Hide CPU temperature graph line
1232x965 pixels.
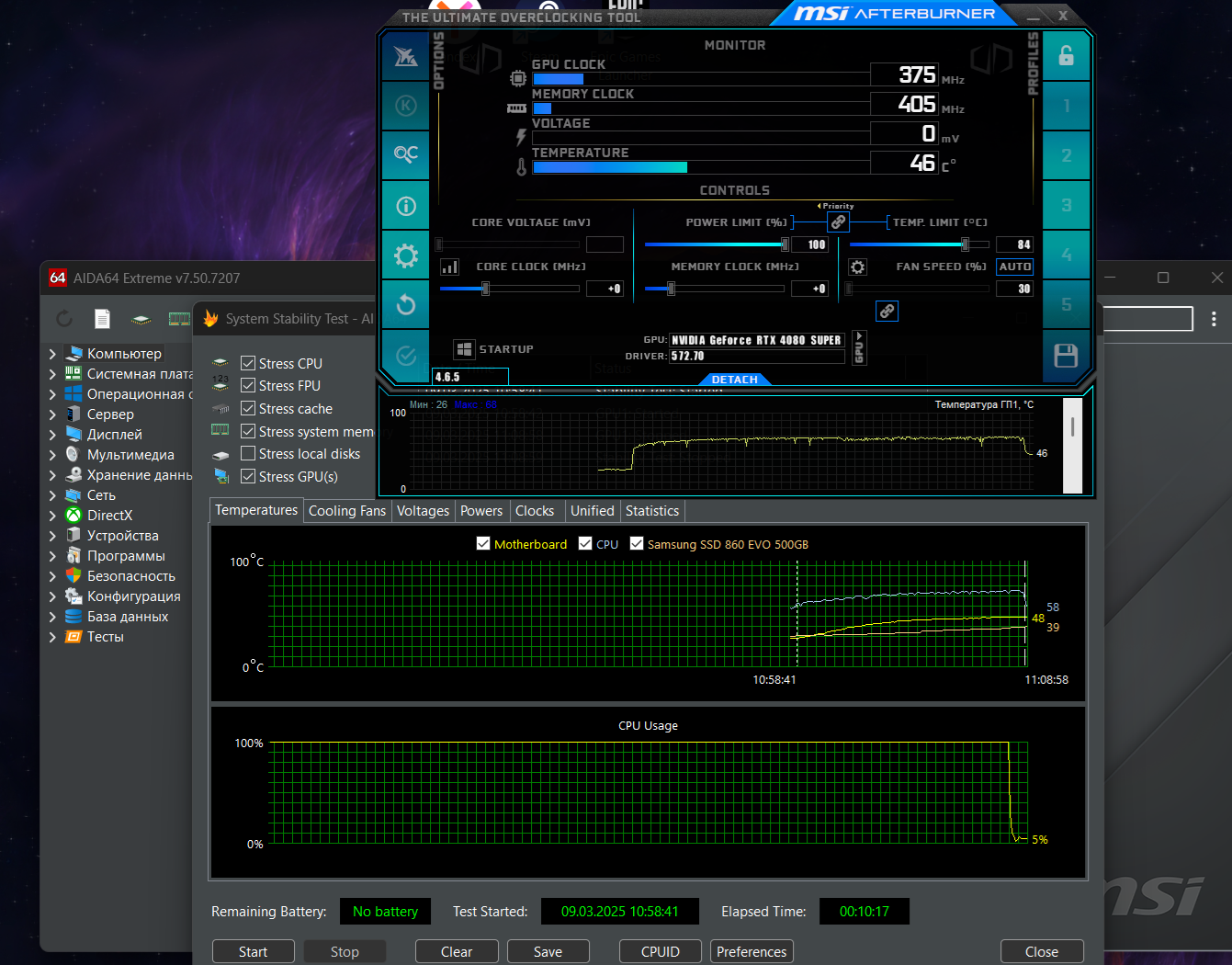[585, 544]
